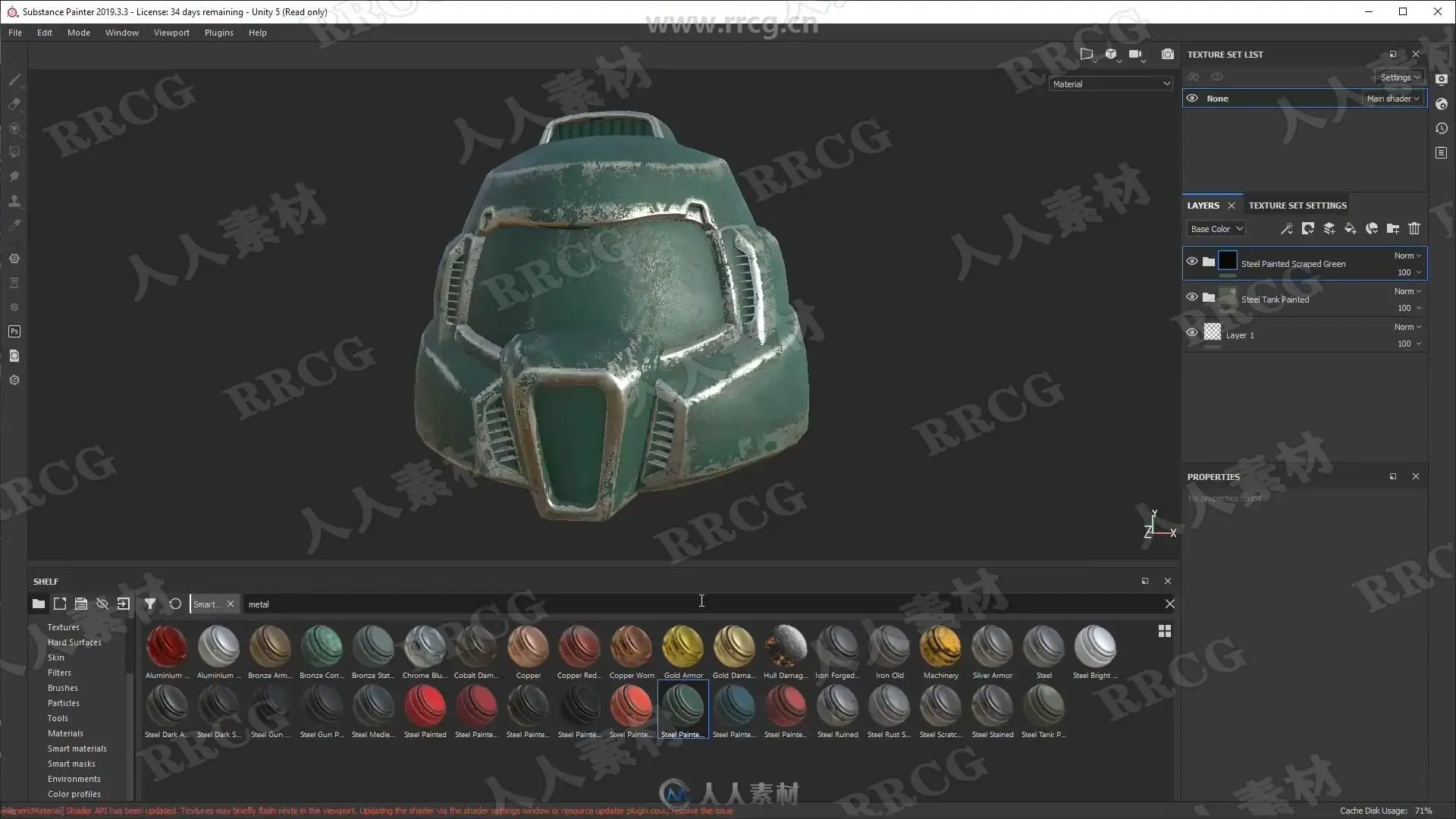Select the Paint brush tool in left toolbar
Image resolution: width=1456 pixels, height=819 pixels.
14,80
